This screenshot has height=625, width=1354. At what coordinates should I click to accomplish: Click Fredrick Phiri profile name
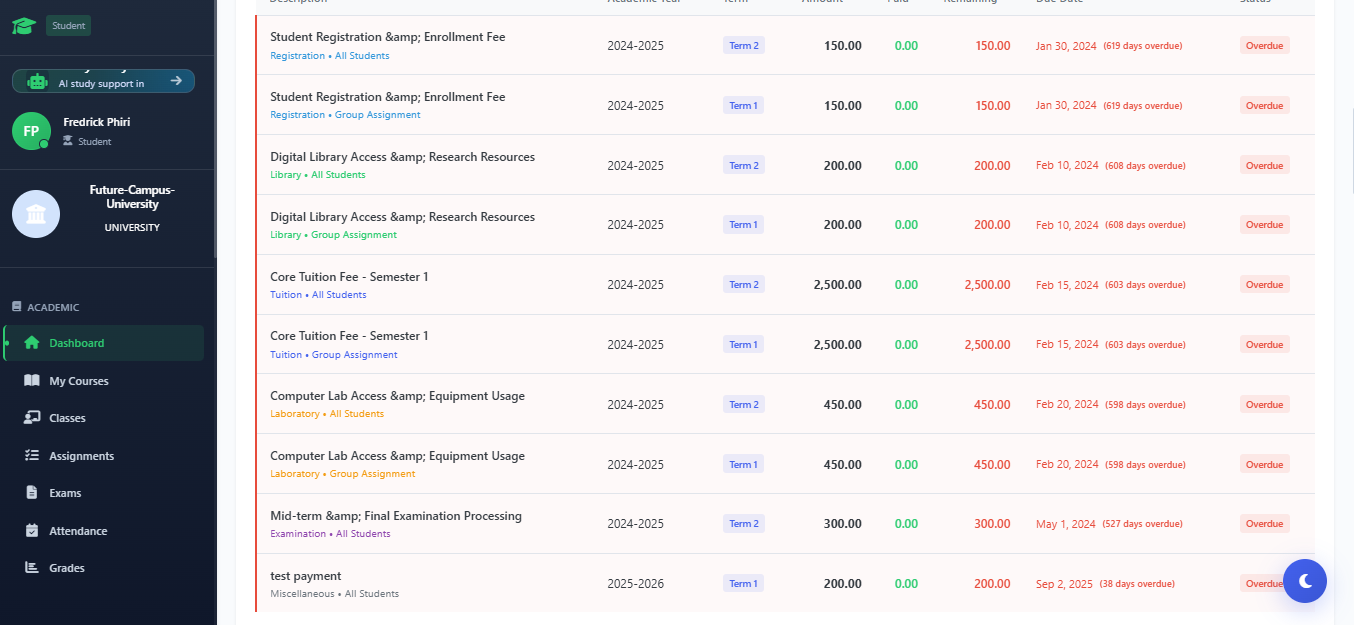coord(96,122)
